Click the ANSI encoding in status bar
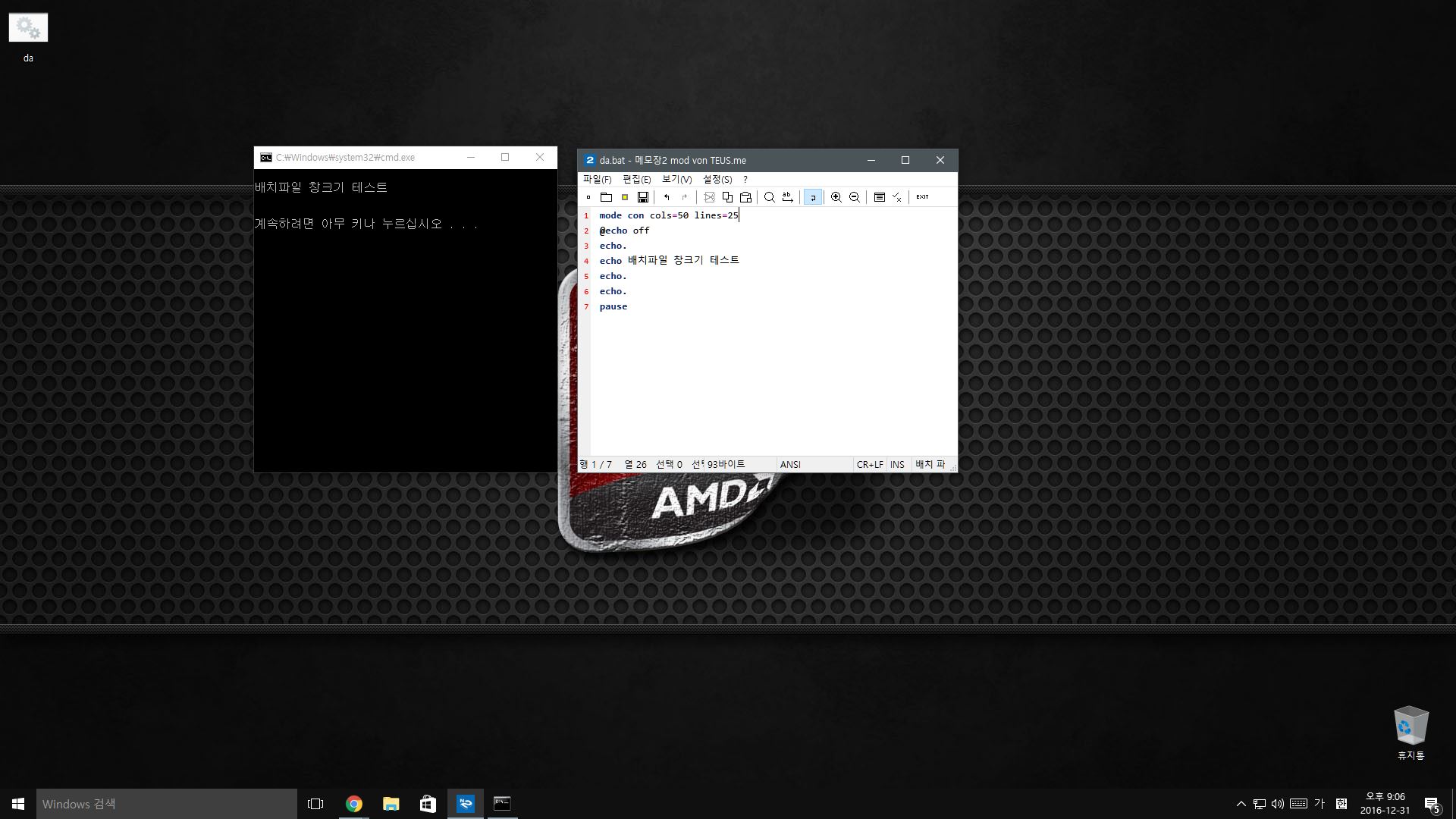Image resolution: width=1456 pixels, height=819 pixels. point(790,465)
